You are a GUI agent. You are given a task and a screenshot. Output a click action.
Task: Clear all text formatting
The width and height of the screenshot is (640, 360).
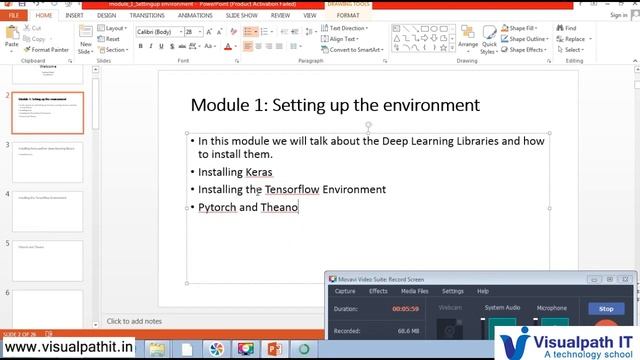[x=233, y=32]
